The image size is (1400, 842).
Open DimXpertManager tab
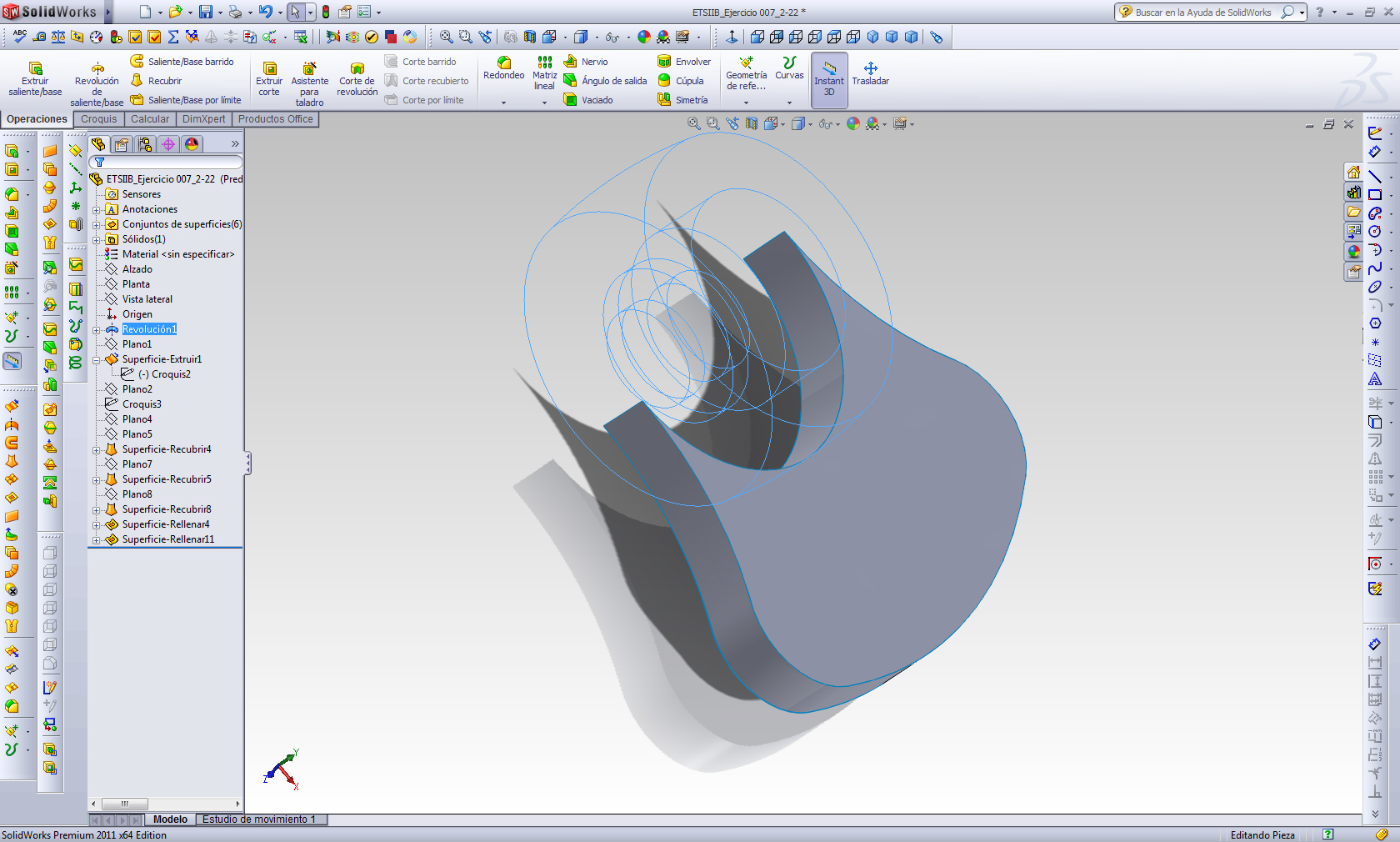[168, 144]
